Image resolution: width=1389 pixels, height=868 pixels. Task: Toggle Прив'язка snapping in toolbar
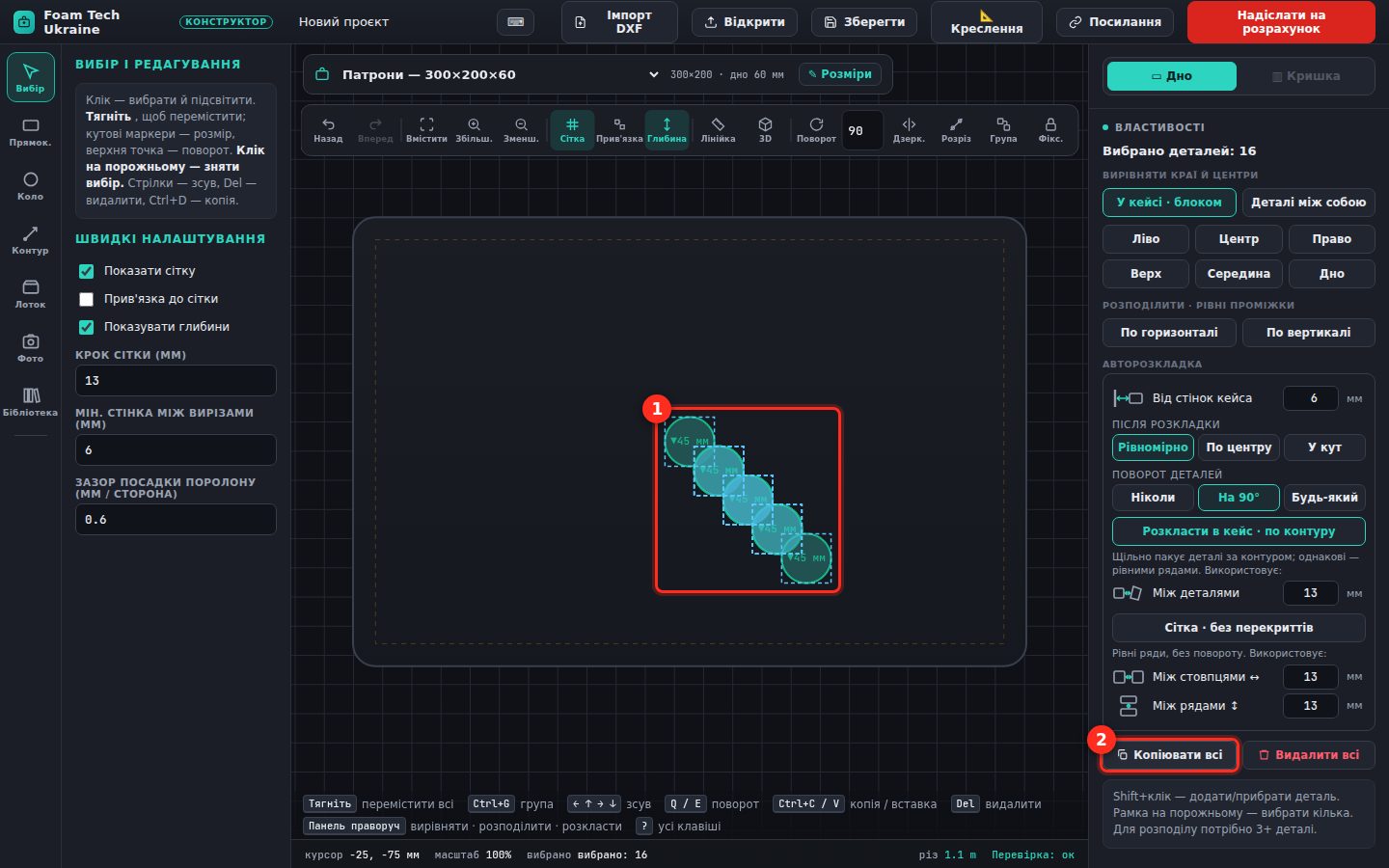(619, 130)
